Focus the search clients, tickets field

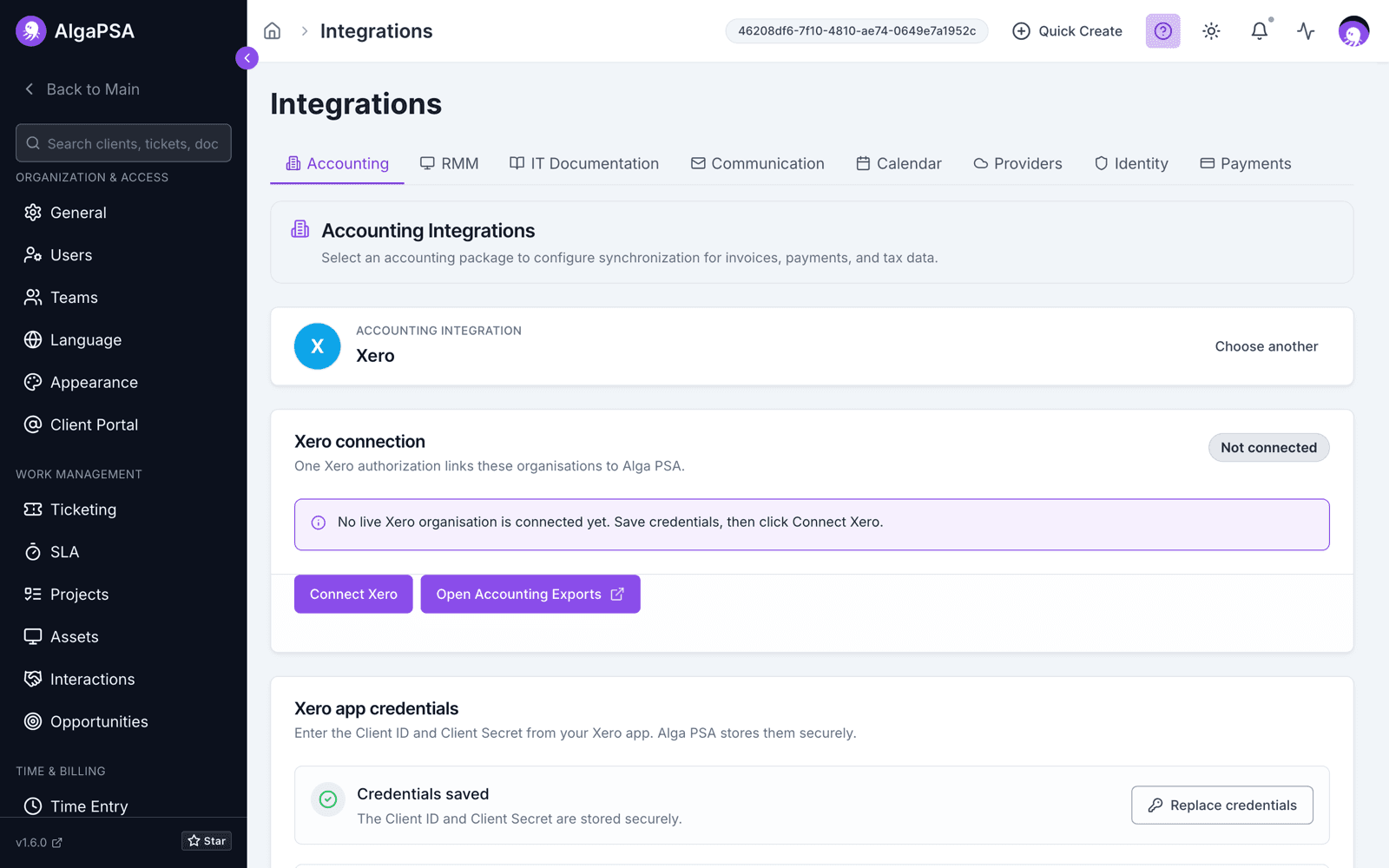pyautogui.click(x=123, y=143)
